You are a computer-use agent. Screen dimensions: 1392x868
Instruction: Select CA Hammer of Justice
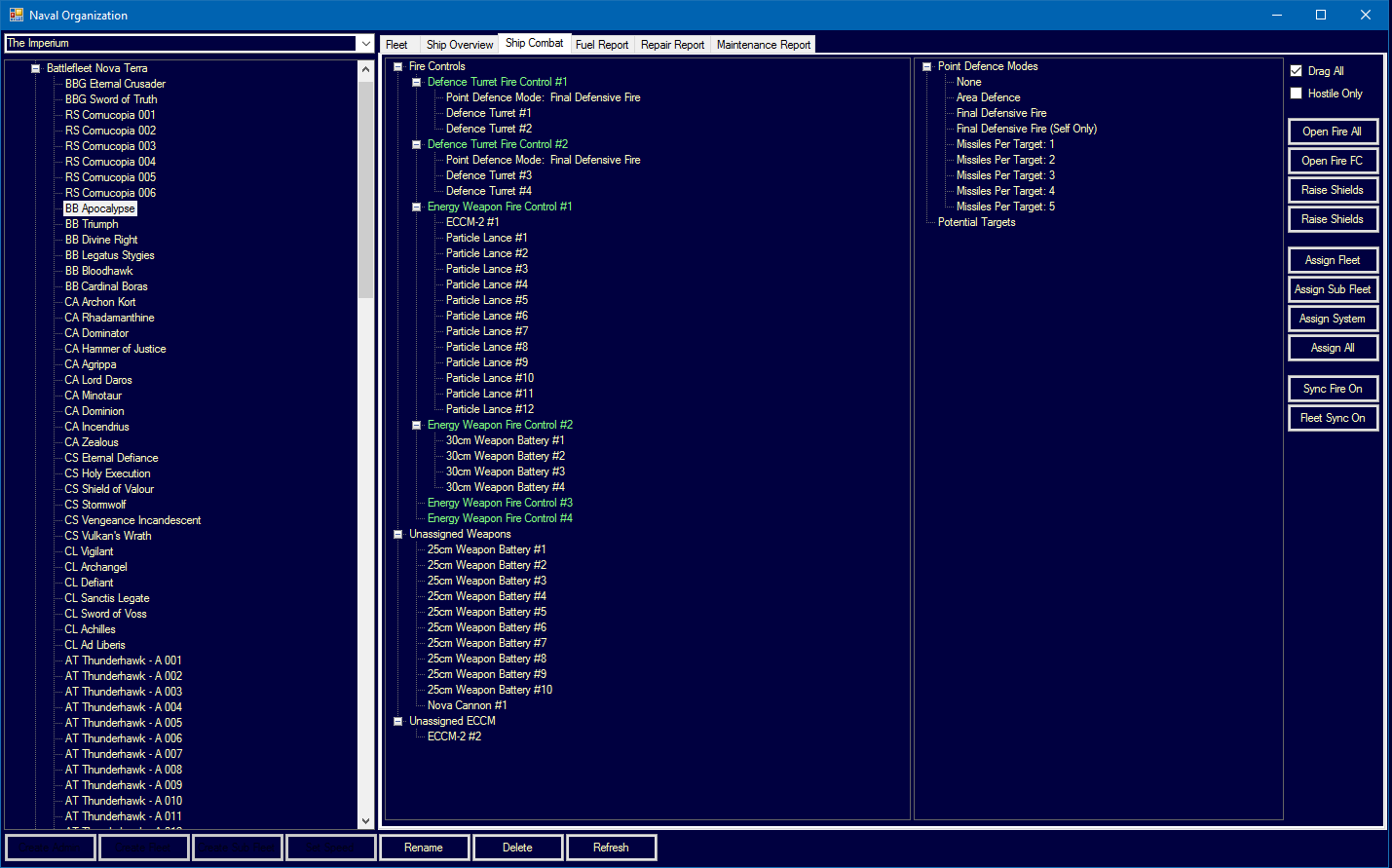click(x=115, y=349)
